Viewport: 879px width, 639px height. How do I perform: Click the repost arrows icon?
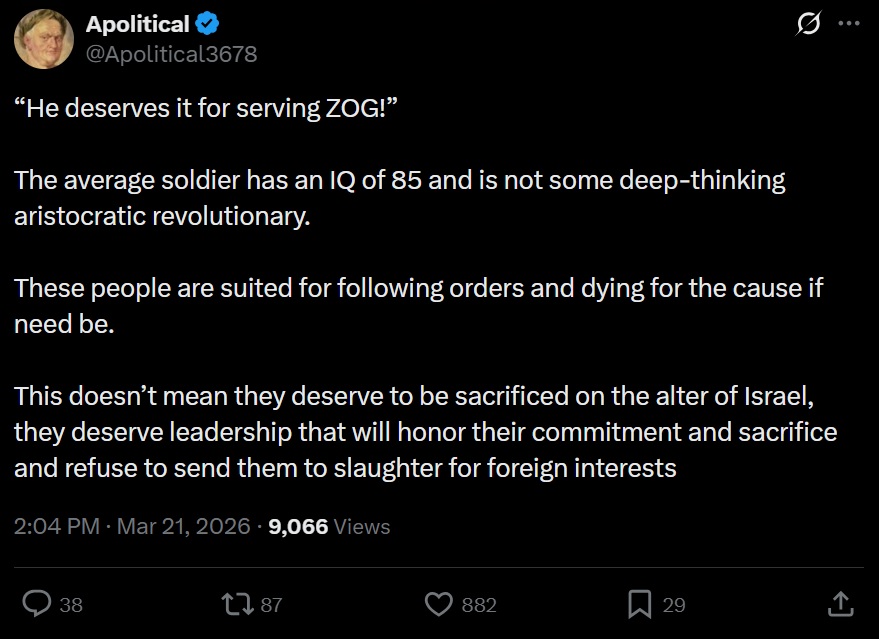(238, 604)
